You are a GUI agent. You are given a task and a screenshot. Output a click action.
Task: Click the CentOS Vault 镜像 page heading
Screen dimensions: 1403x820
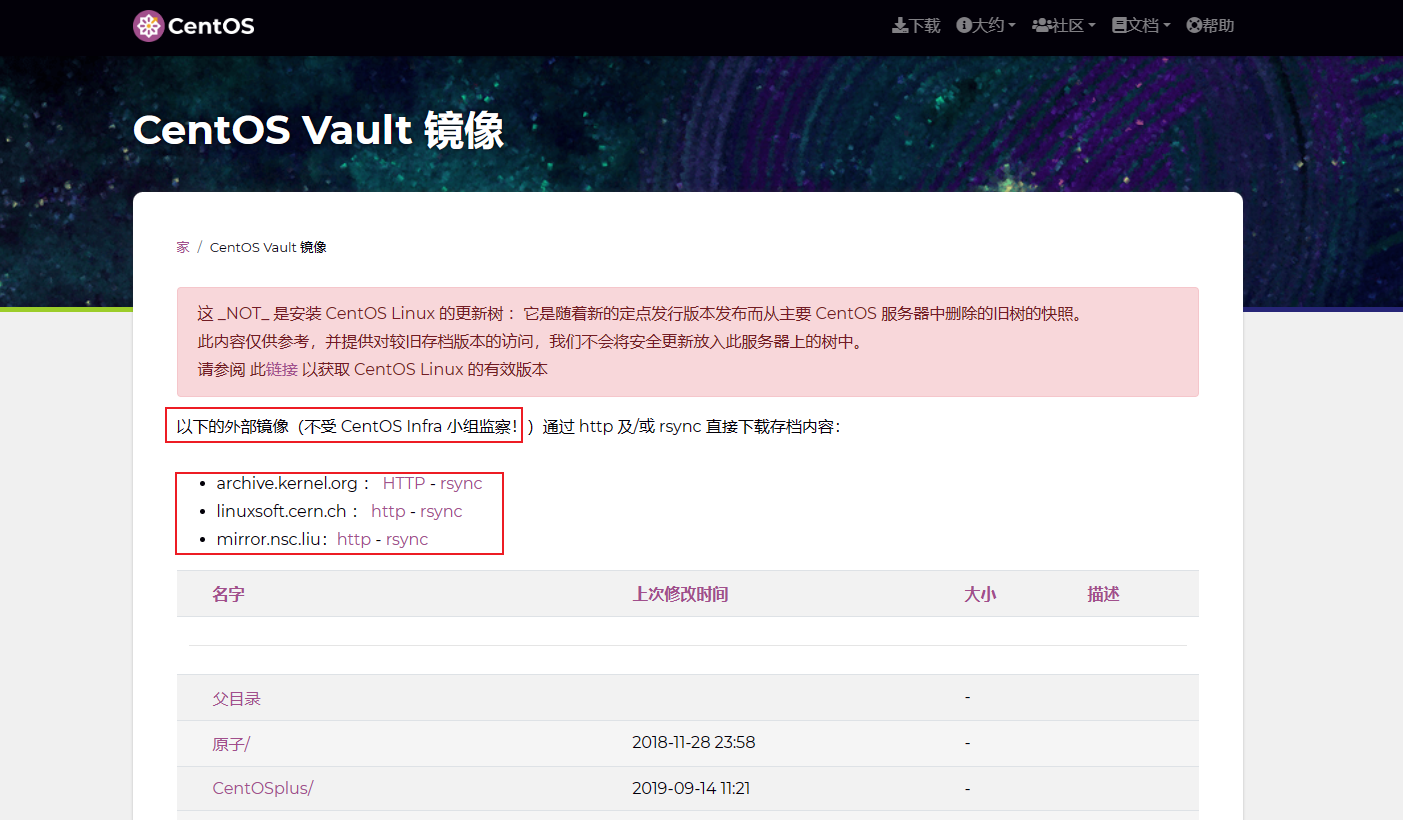click(318, 130)
